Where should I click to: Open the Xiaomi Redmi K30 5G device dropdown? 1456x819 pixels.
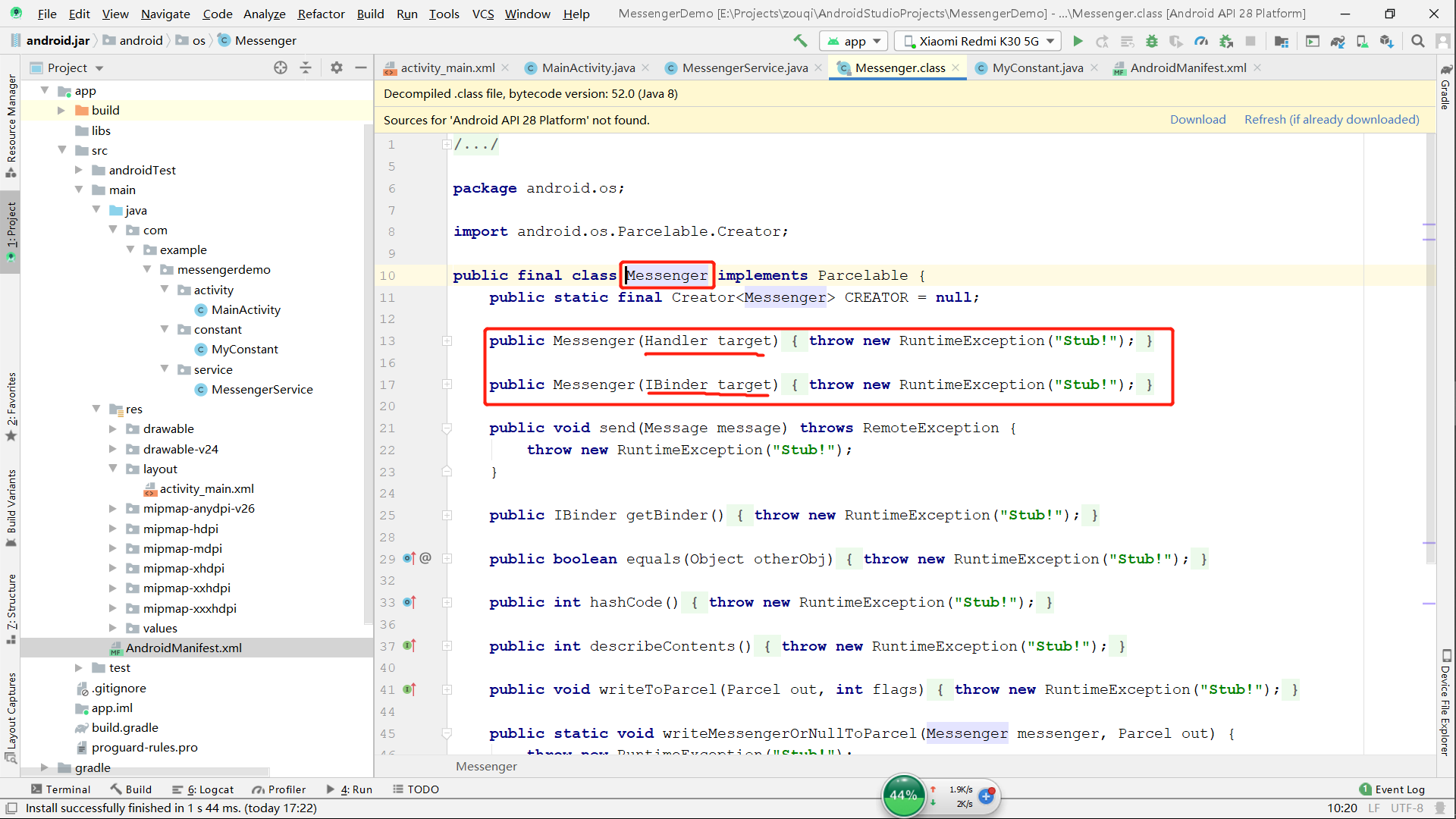click(978, 41)
